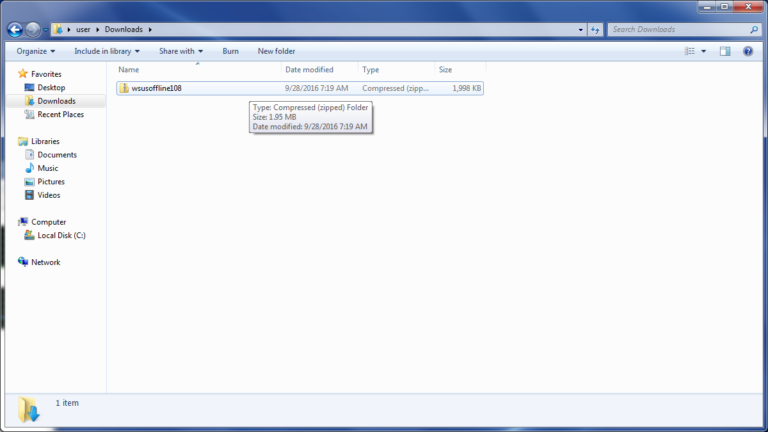Screen dimensions: 768x432
Task: Click the Computer monitor icon
Action: pos(23,222)
